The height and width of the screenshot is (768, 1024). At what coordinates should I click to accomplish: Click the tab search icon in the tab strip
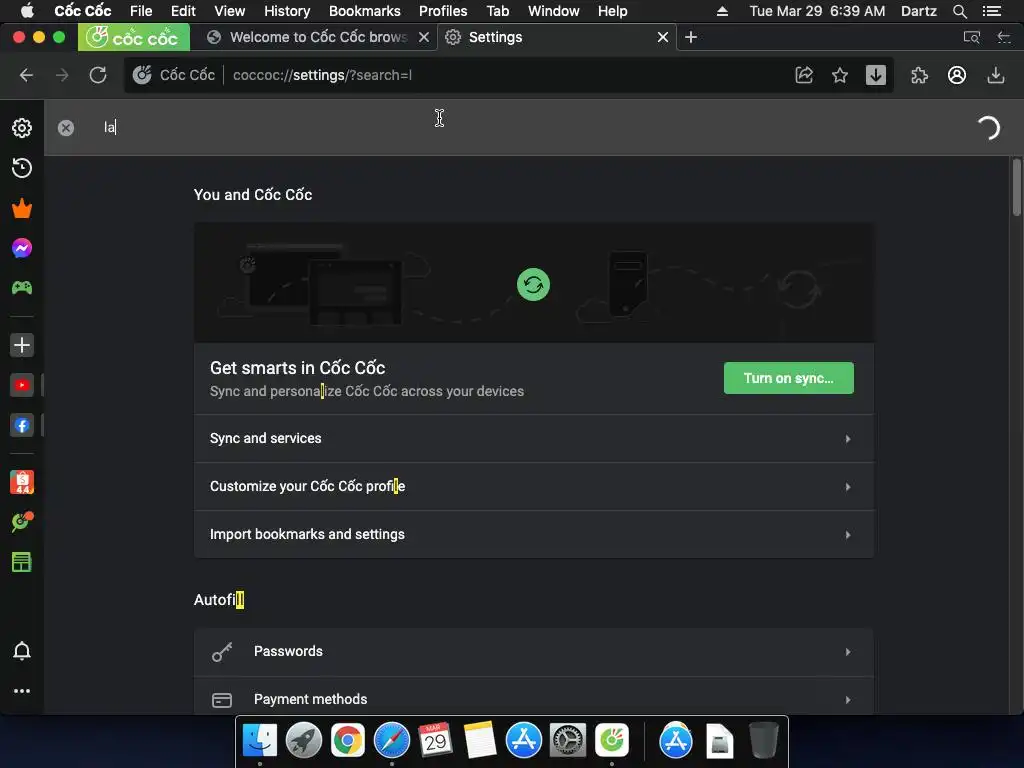coord(972,37)
